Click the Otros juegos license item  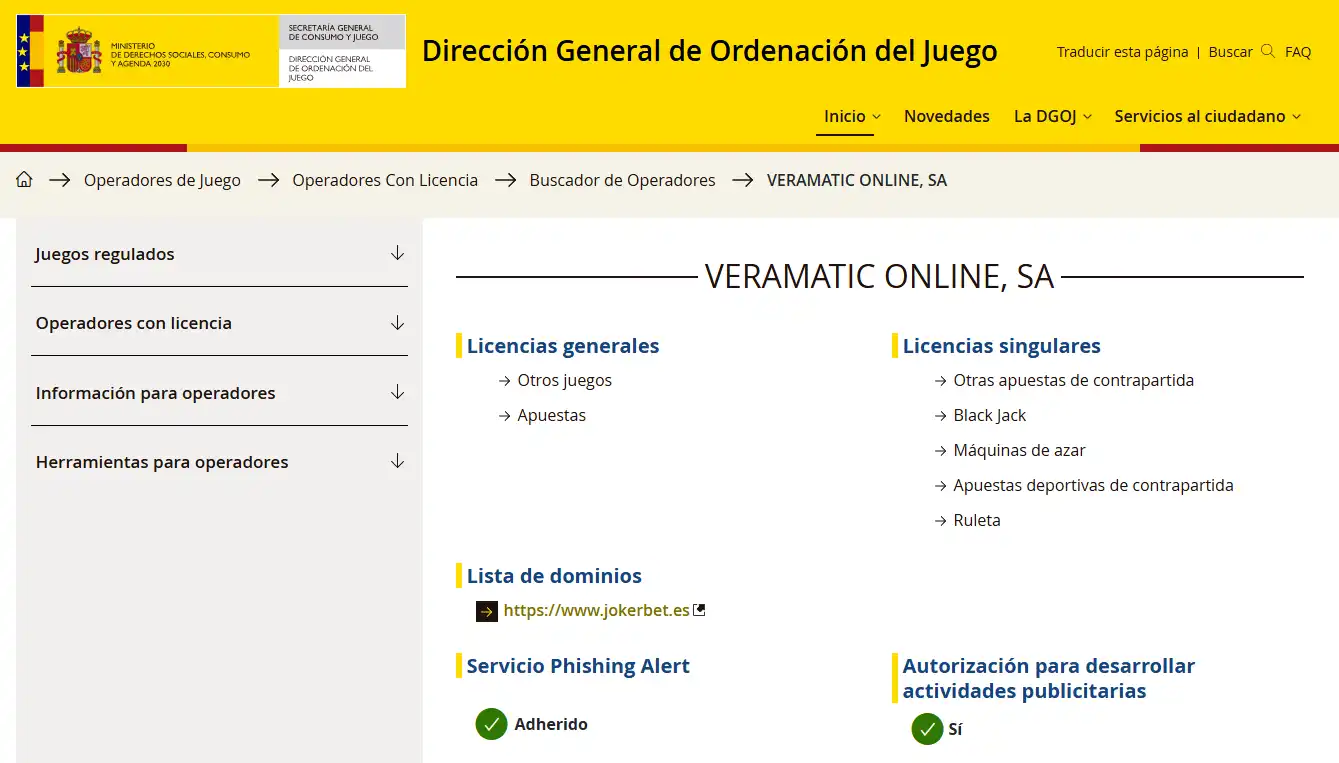click(x=564, y=380)
